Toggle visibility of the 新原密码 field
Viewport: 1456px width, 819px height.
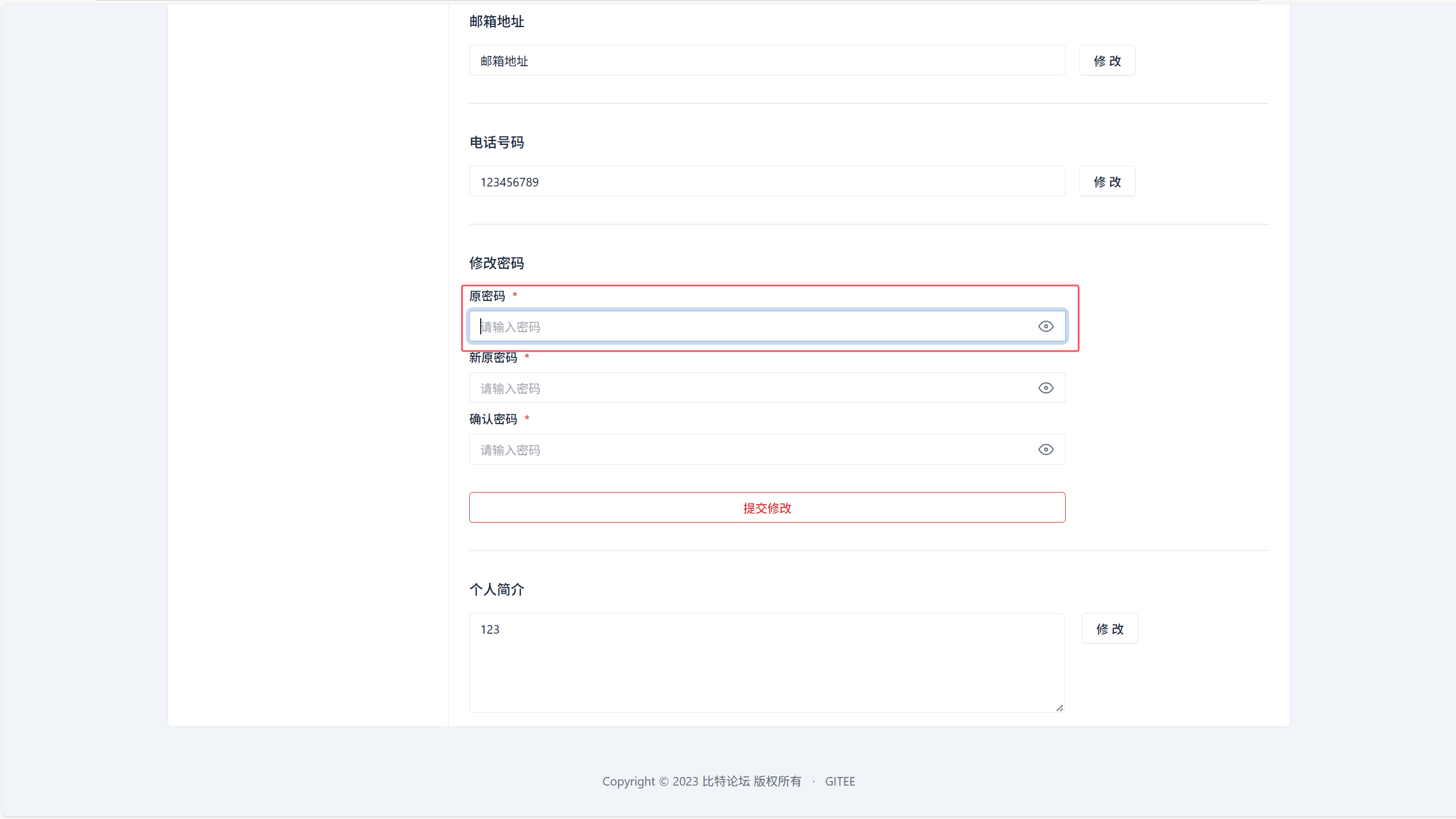[x=1046, y=388]
